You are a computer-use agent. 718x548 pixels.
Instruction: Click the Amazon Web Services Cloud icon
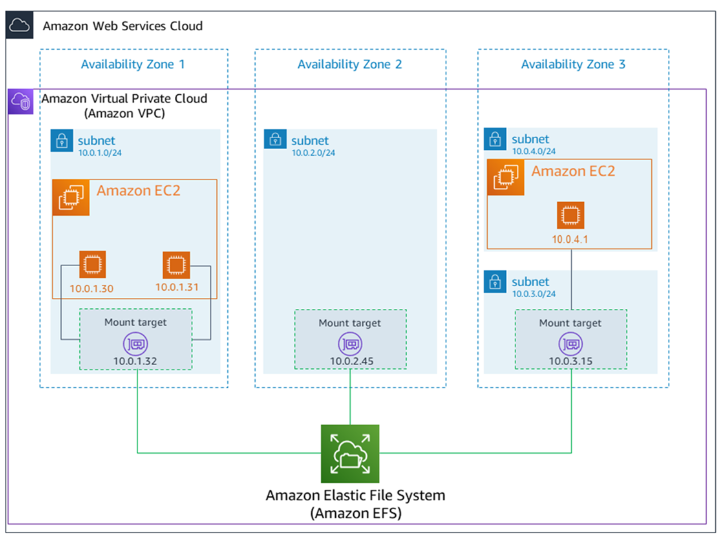pyautogui.click(x=20, y=25)
